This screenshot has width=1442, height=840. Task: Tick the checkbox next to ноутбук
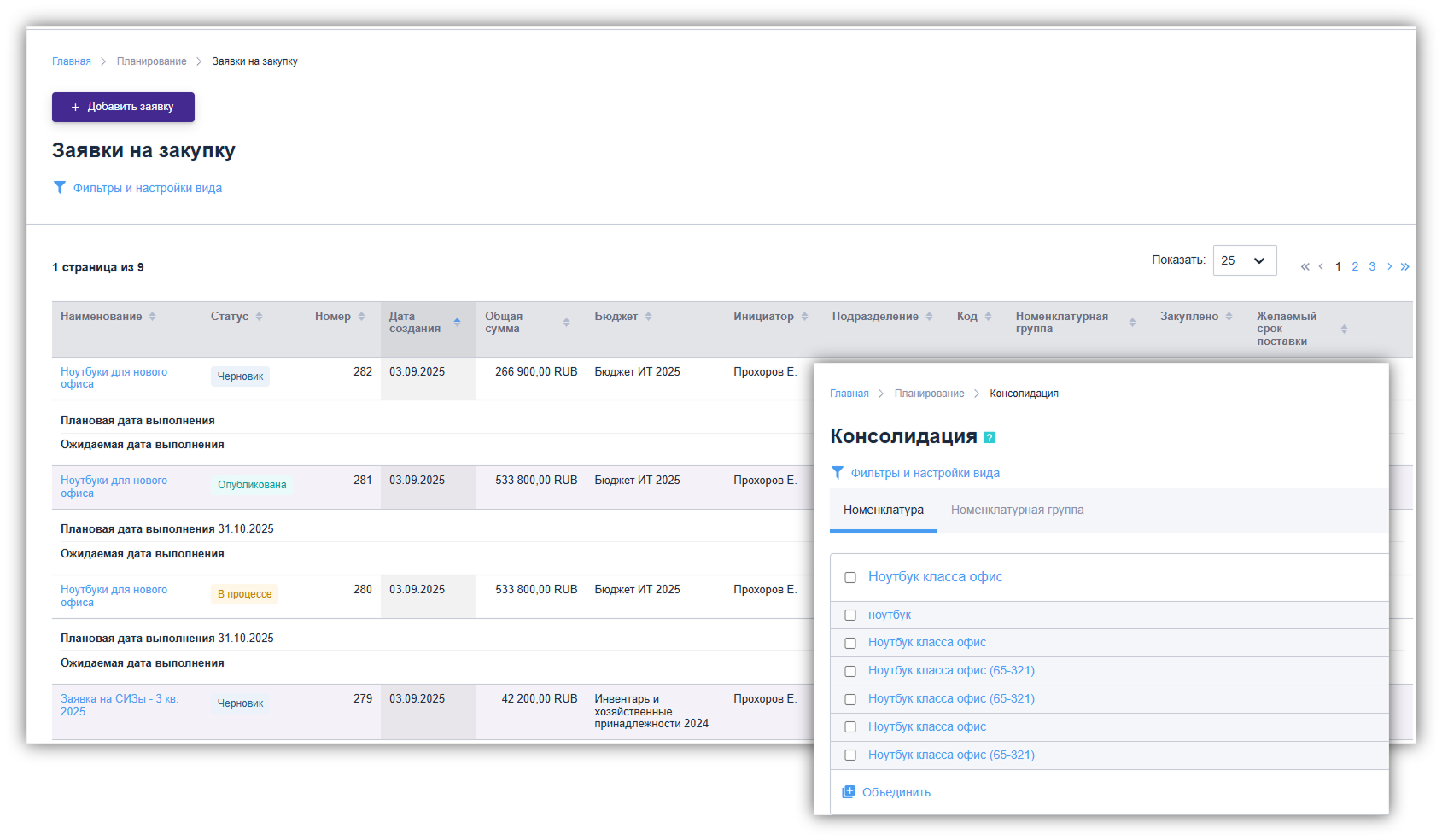[850, 615]
